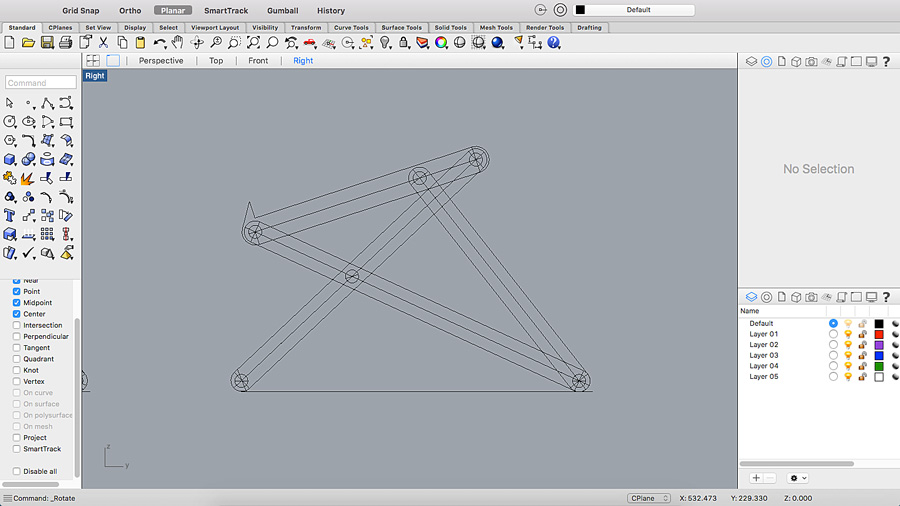
Task: Switch to the Perspective viewport tab
Action: point(161,60)
